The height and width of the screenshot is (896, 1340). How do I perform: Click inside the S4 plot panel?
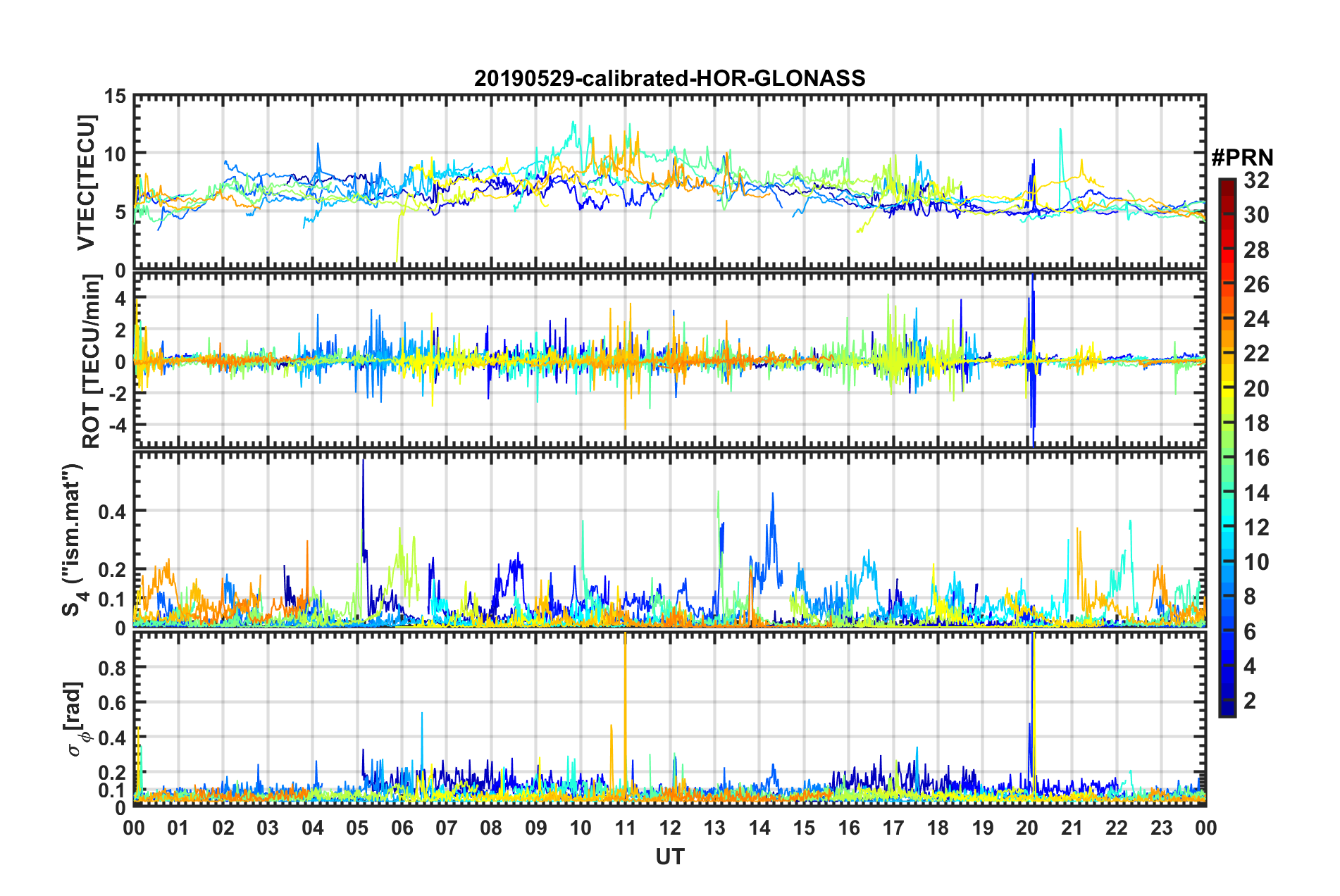tap(669, 540)
